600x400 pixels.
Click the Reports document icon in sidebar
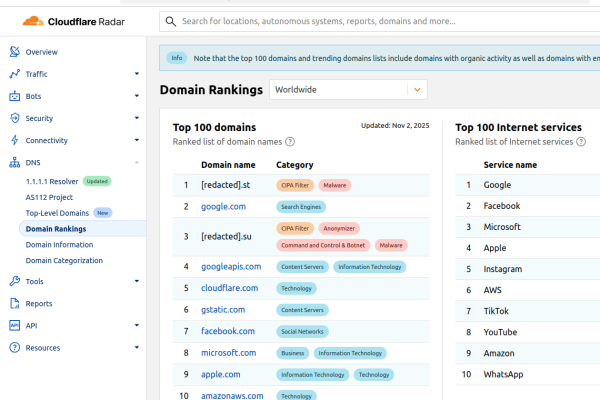coord(14,303)
